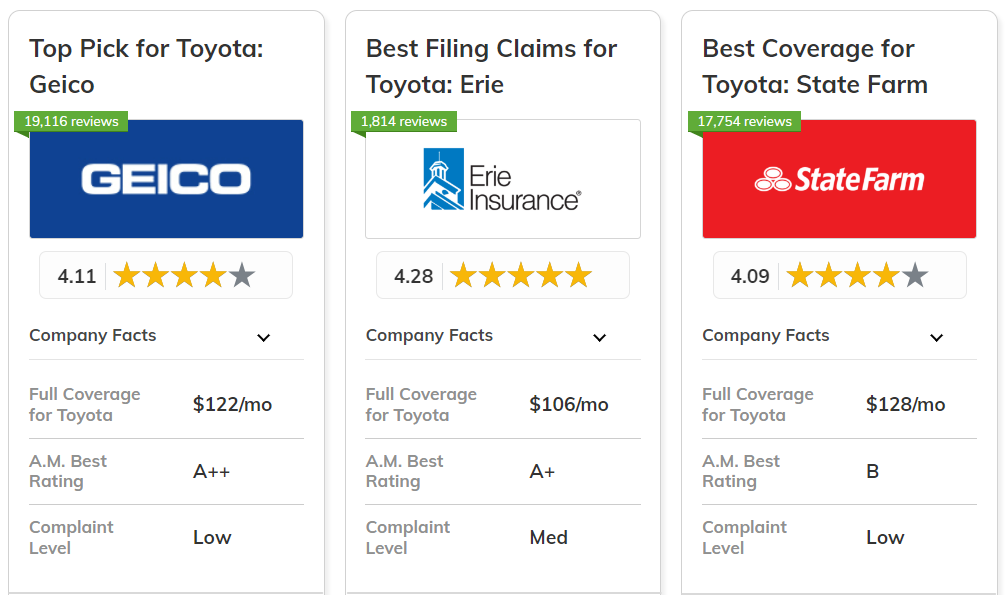This screenshot has height=595, width=1005.
Task: Click the Erie Insurance logo
Action: 502,179
